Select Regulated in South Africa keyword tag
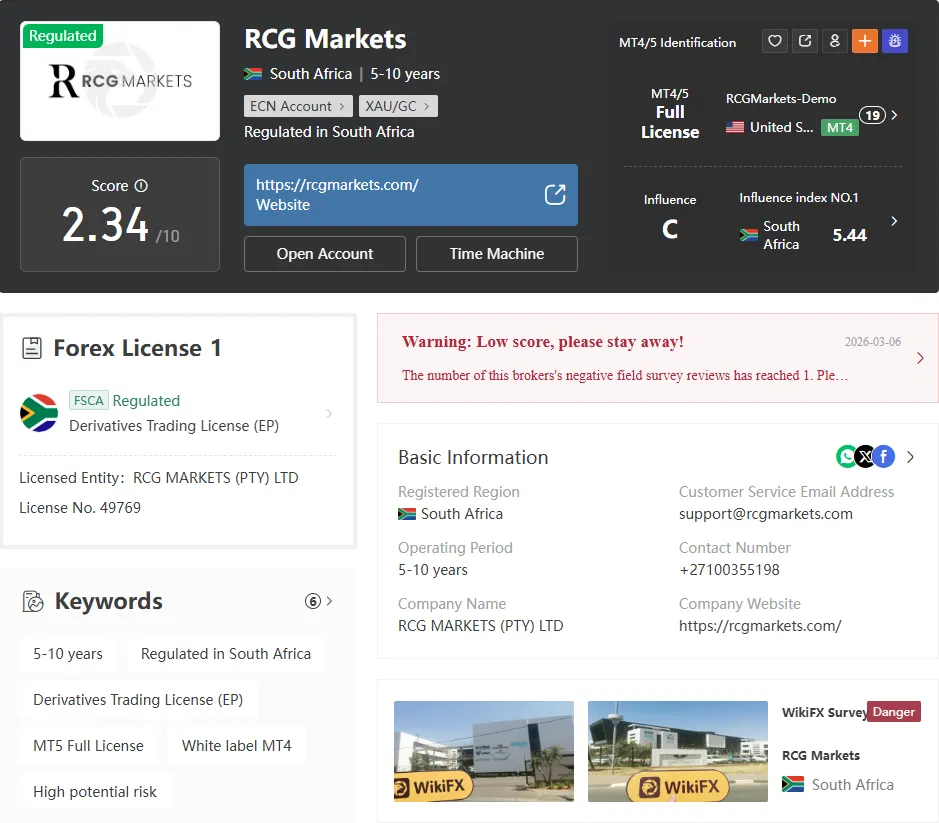 pyautogui.click(x=226, y=653)
